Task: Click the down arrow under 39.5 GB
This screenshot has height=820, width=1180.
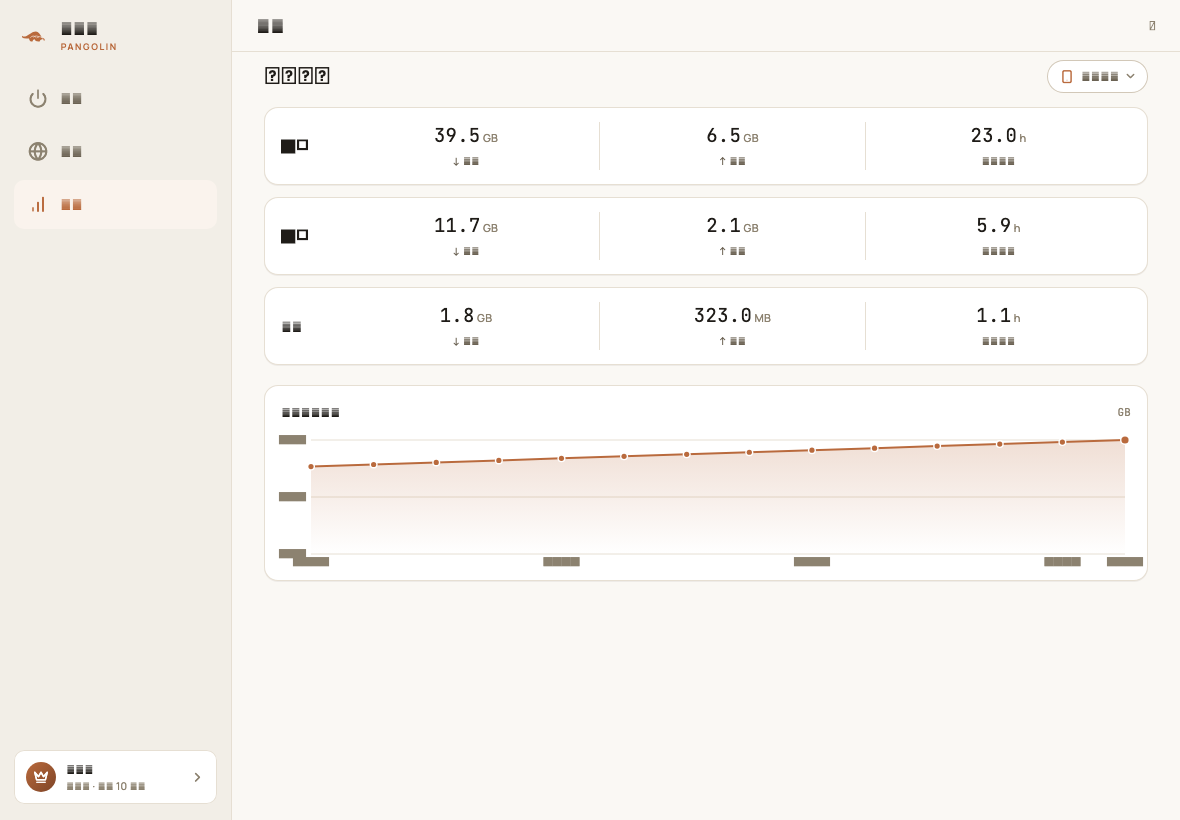Action: tap(456, 161)
